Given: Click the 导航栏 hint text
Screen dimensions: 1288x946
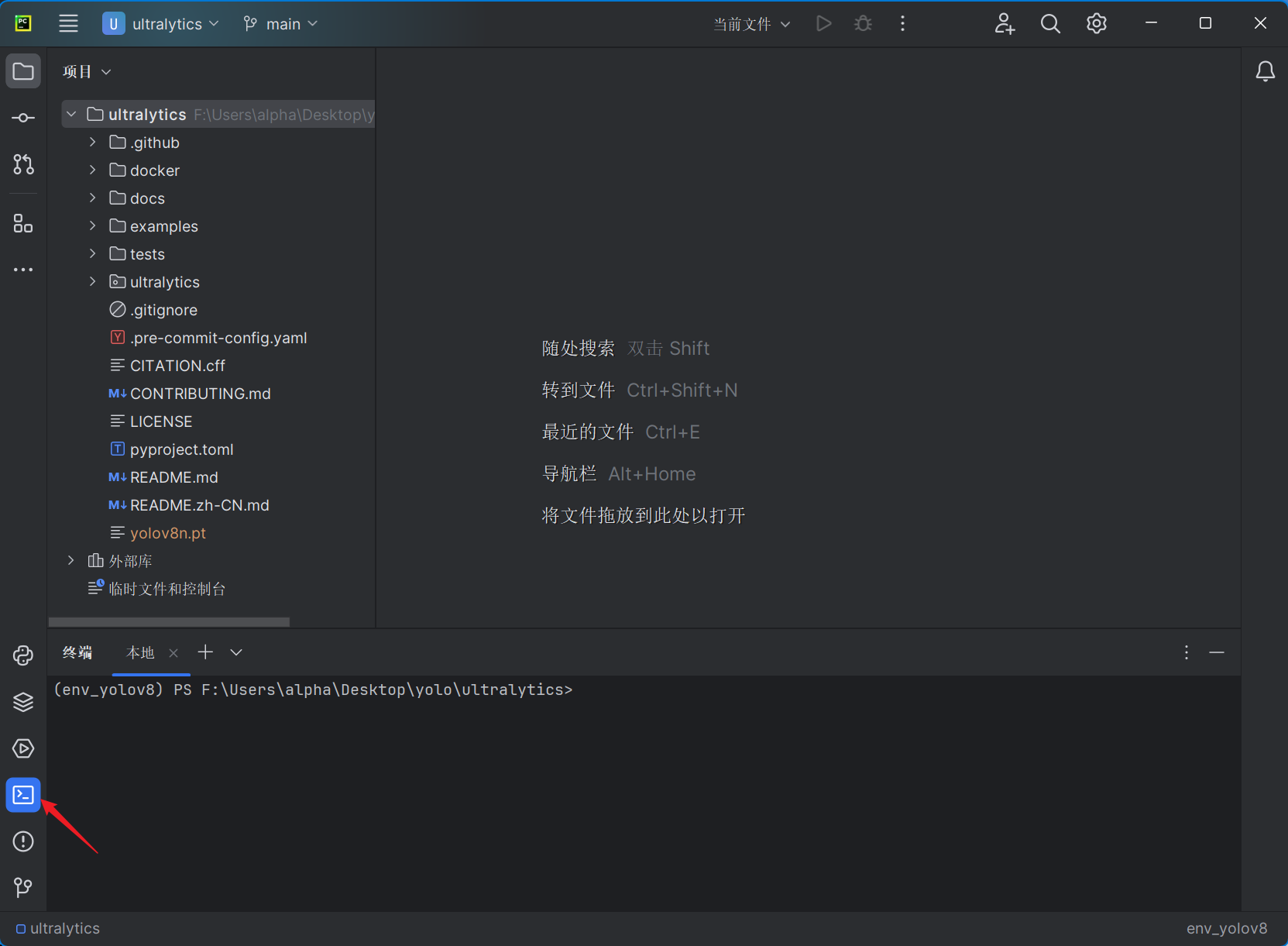Looking at the screenshot, I should 569,474.
